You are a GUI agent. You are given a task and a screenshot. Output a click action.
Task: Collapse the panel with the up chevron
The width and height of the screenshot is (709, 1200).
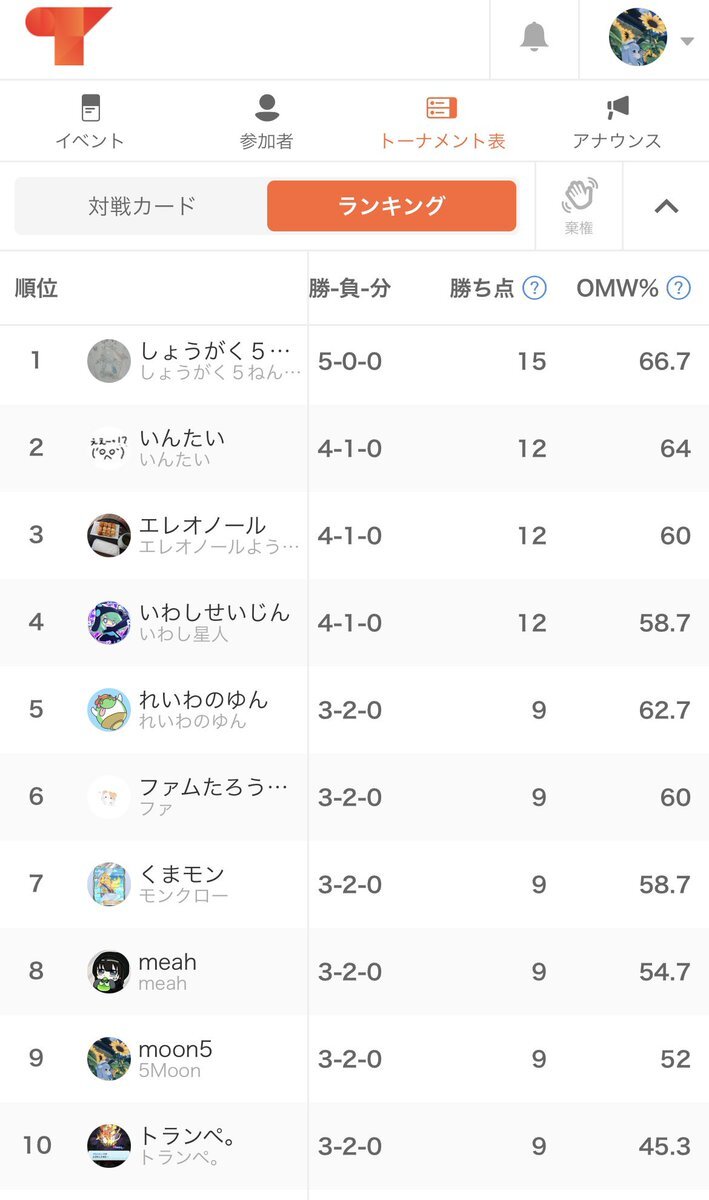666,206
